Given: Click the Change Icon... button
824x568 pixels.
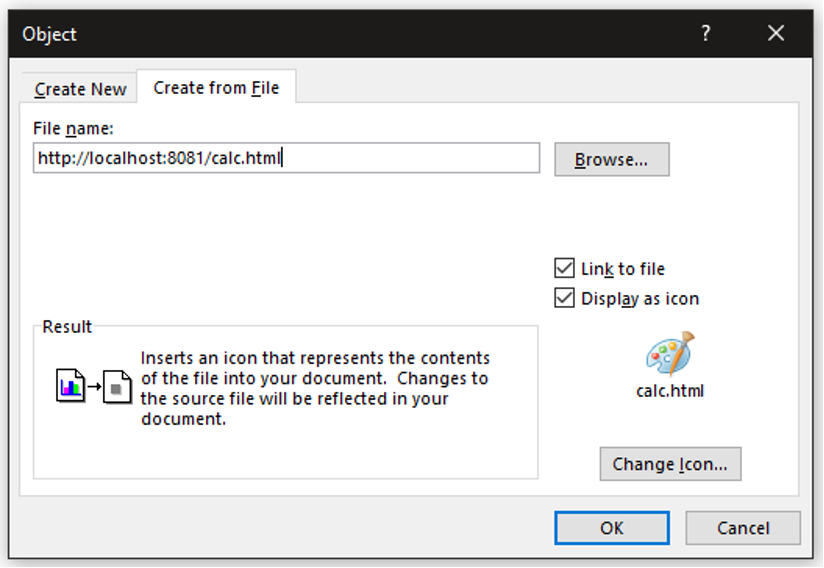Looking at the screenshot, I should coord(670,464).
